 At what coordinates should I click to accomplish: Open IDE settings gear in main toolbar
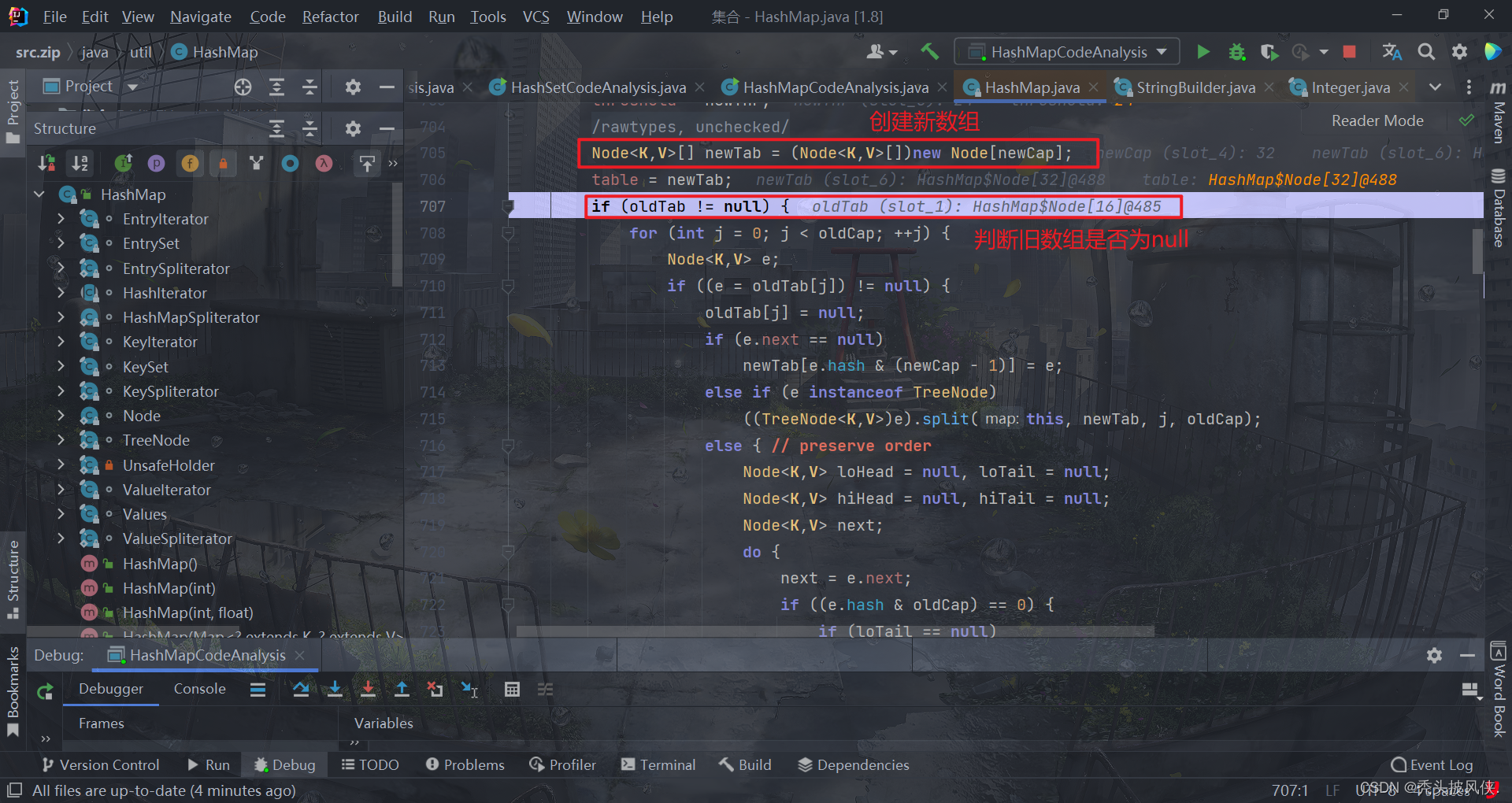[x=1459, y=52]
